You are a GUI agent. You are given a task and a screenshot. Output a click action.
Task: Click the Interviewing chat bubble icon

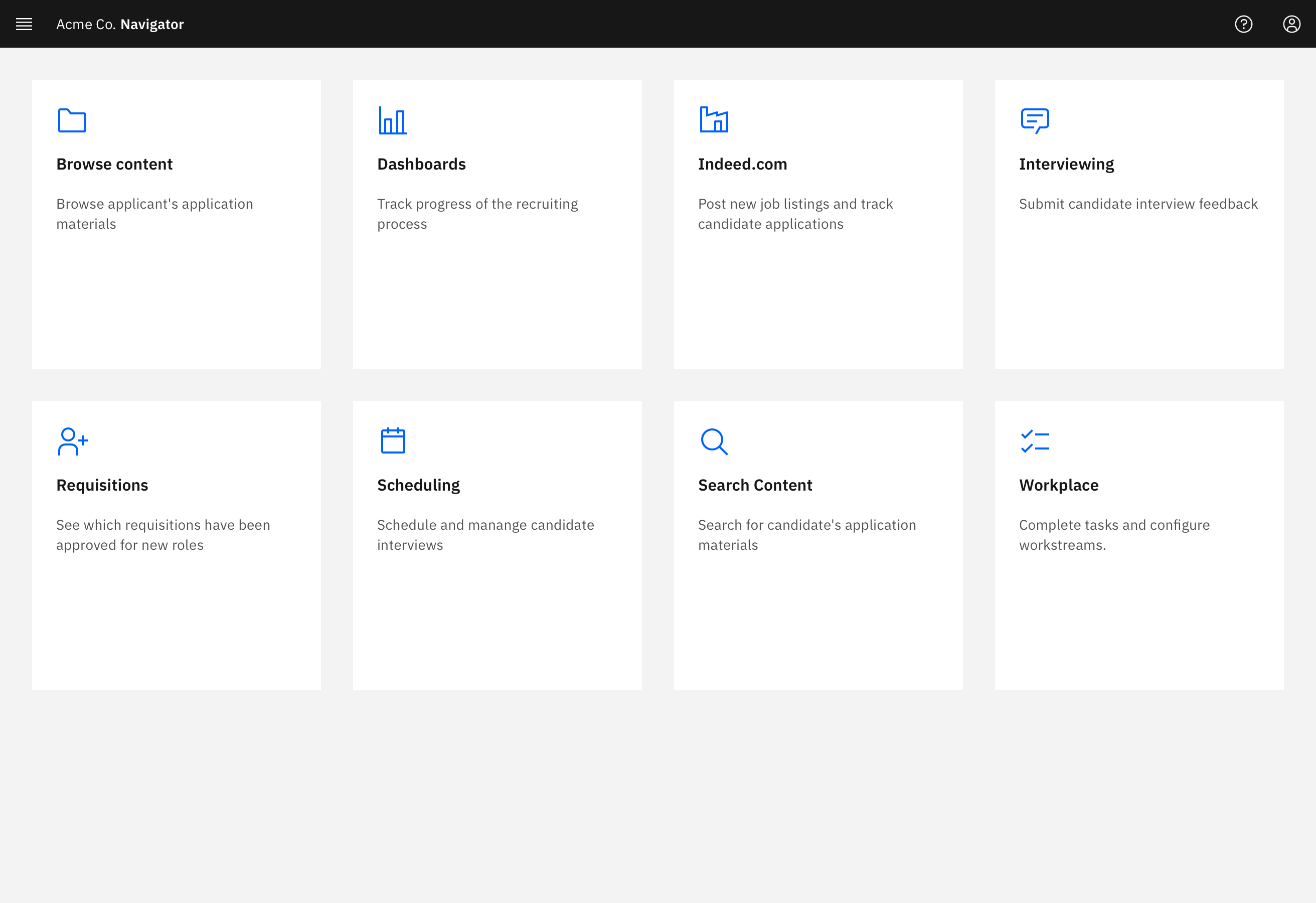[x=1035, y=120]
